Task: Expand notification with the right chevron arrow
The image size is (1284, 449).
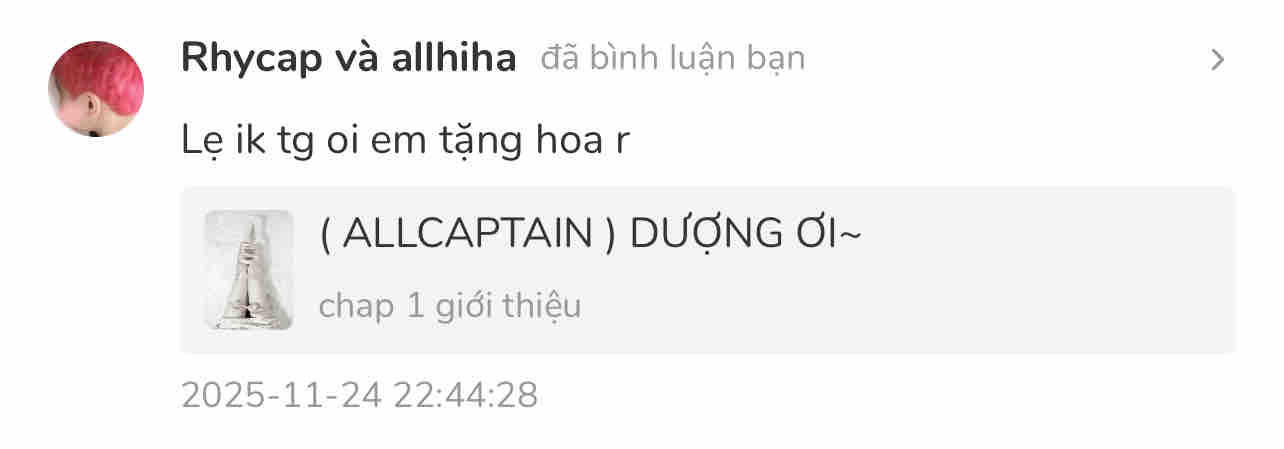Action: pyautogui.click(x=1217, y=60)
